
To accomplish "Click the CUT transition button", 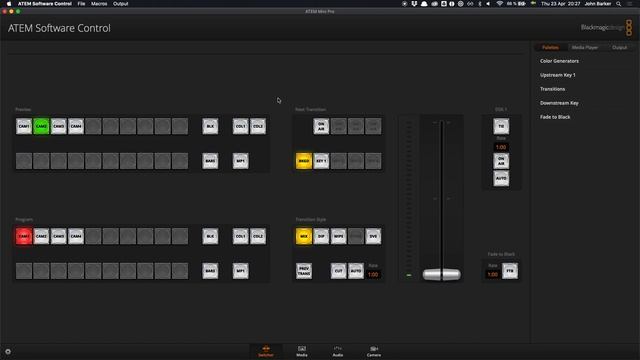I will (x=338, y=271).
